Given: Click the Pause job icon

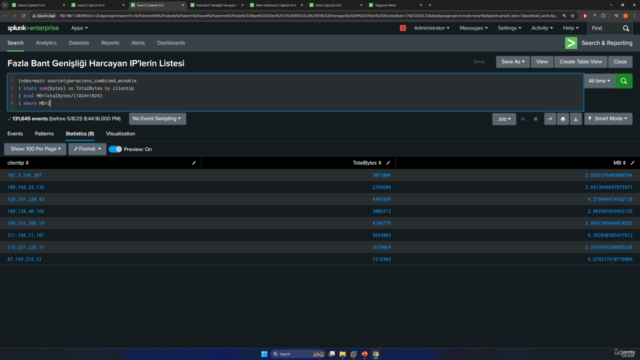Looking at the screenshot, I should pos(522,119).
